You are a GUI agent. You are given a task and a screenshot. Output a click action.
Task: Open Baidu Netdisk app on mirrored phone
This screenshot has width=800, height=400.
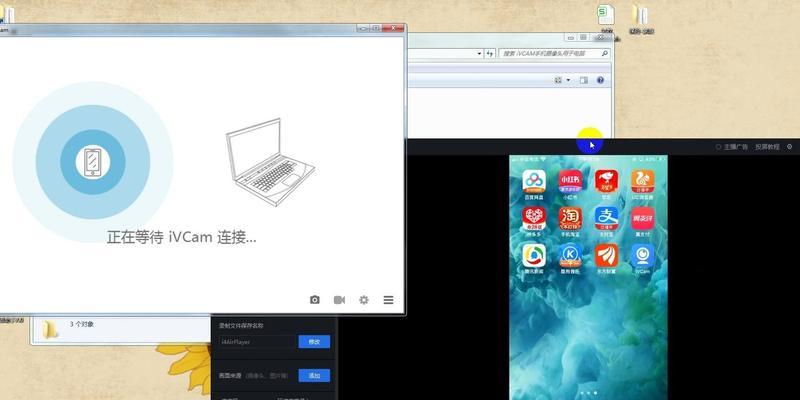[x=534, y=182]
